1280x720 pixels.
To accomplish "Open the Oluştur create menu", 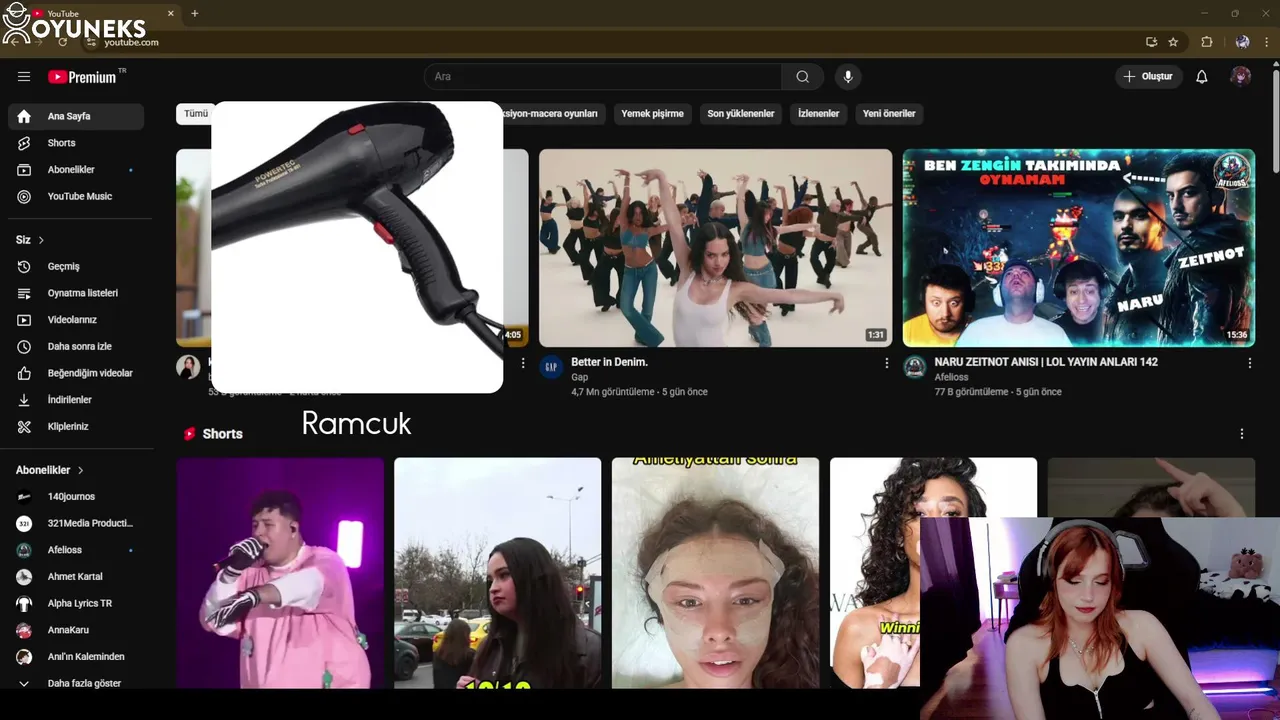I will pos(1149,77).
